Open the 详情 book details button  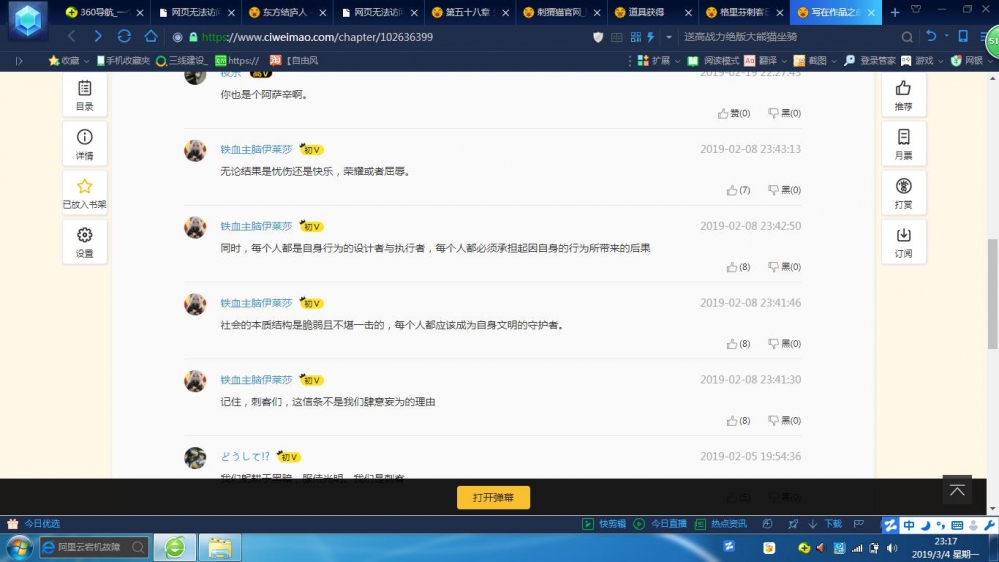pos(85,144)
